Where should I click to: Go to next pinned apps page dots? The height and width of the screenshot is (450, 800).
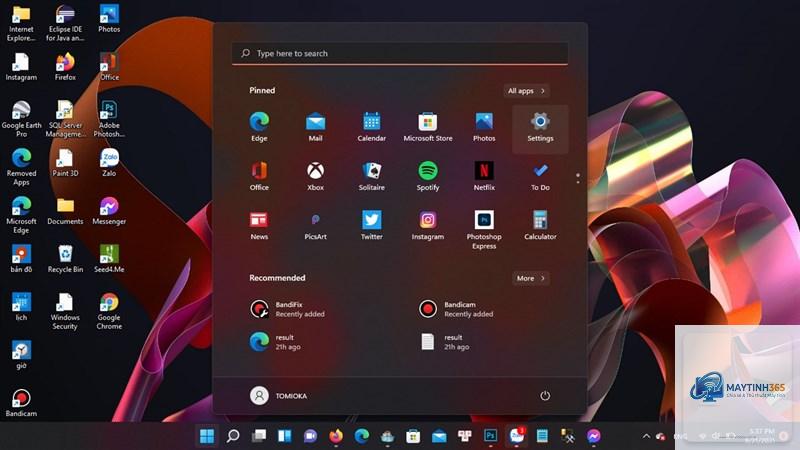pyautogui.click(x=578, y=178)
